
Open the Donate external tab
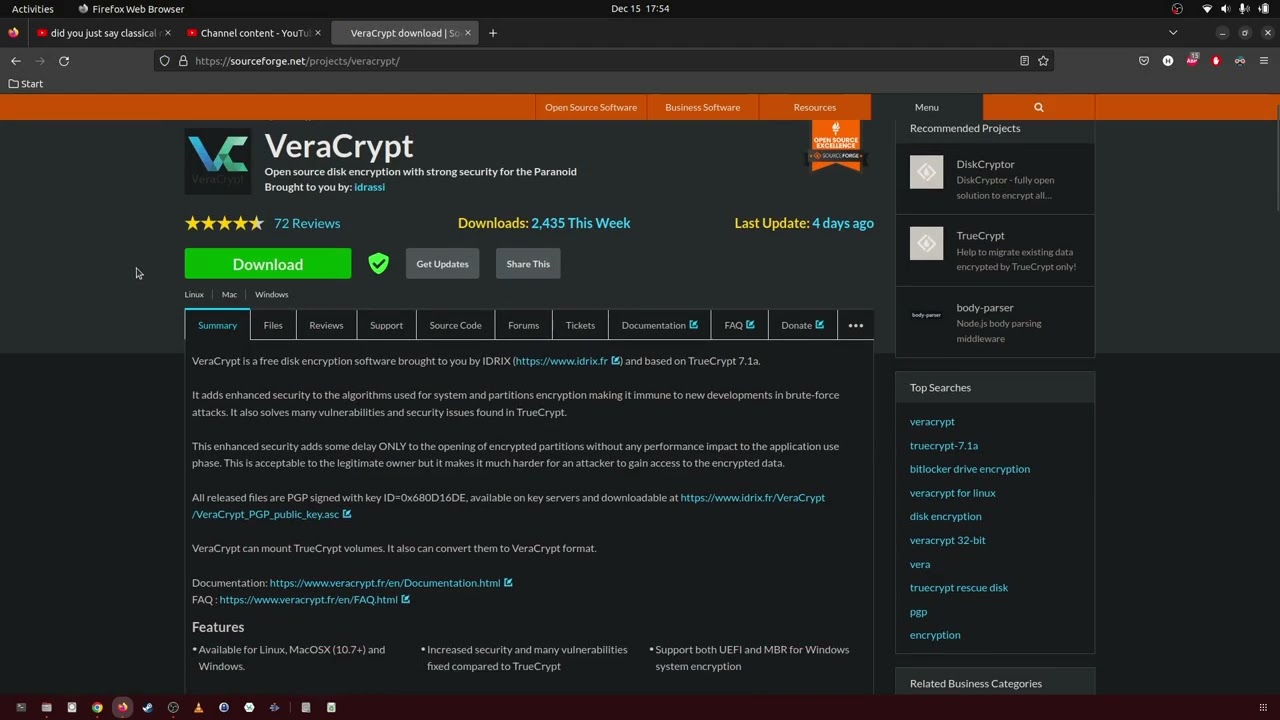(x=802, y=325)
